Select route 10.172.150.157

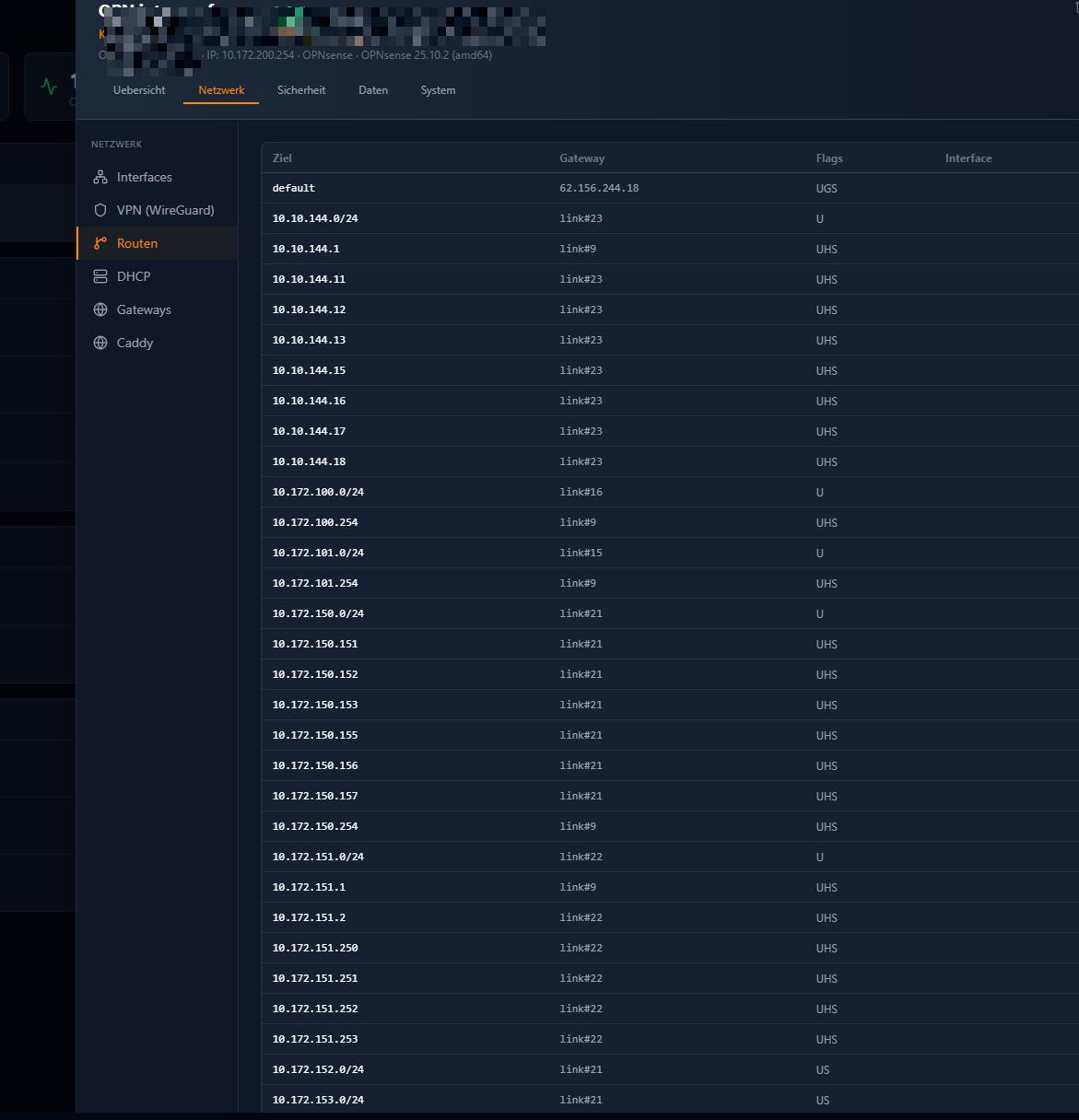coord(670,796)
